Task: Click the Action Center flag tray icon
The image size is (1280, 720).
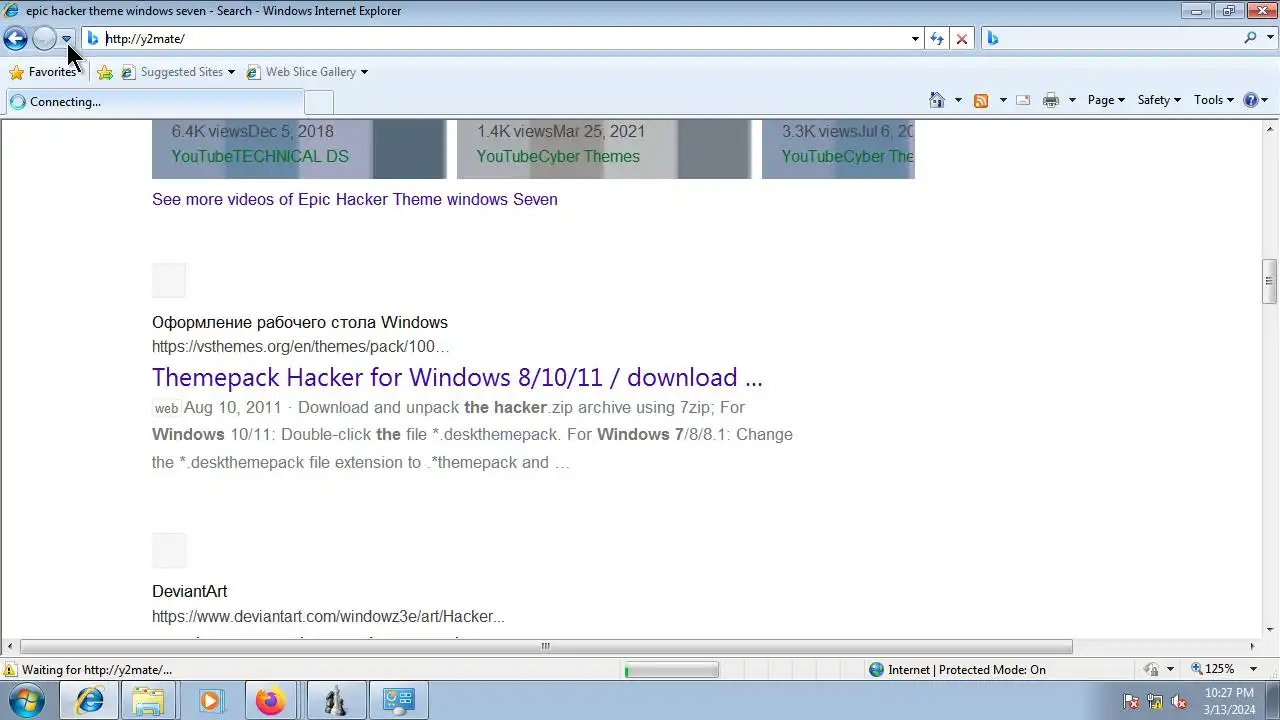Action: coord(1131,701)
